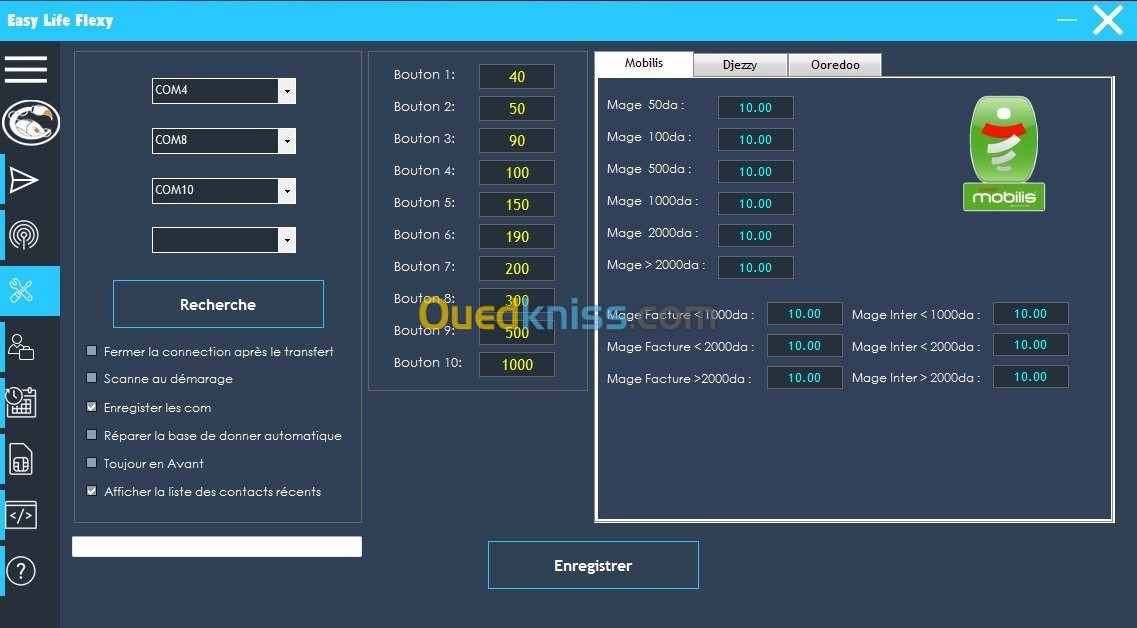Open the hamburger menu in the sidebar

click(26, 69)
